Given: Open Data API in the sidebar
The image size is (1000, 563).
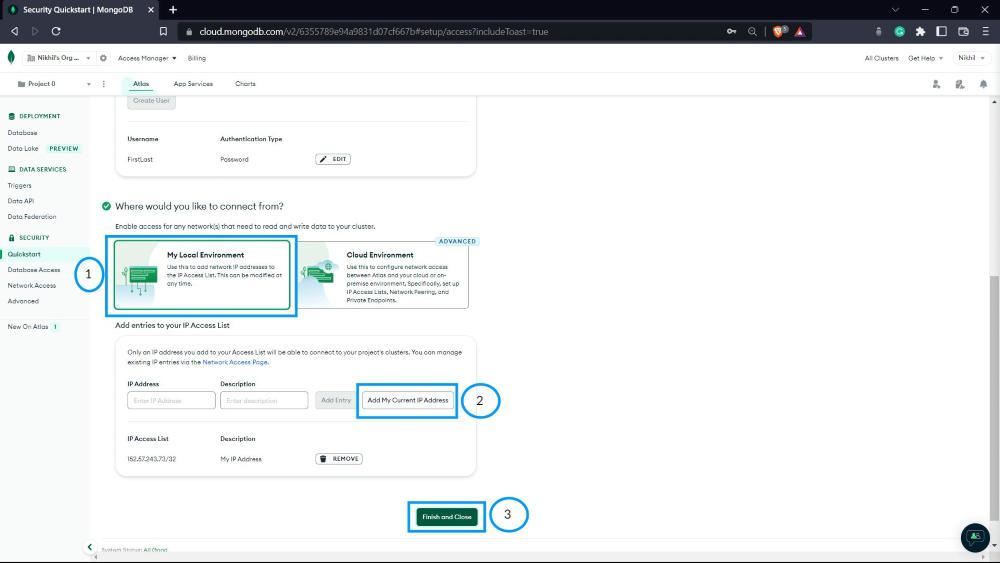Looking at the screenshot, I should 20,201.
